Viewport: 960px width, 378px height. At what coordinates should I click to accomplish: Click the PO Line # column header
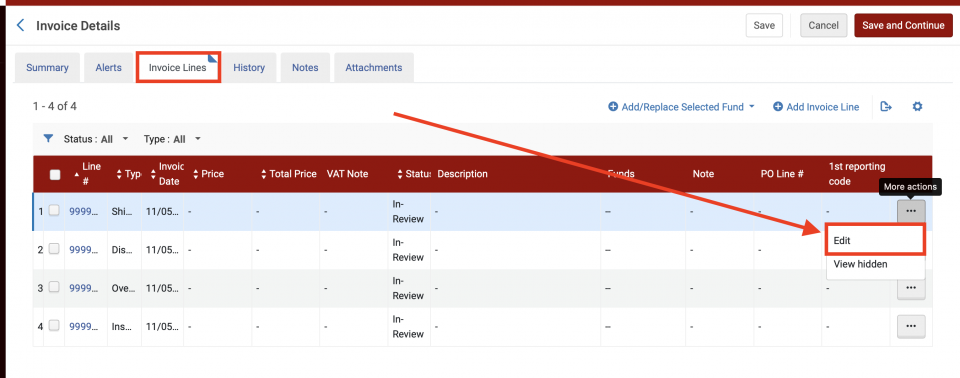pos(782,174)
